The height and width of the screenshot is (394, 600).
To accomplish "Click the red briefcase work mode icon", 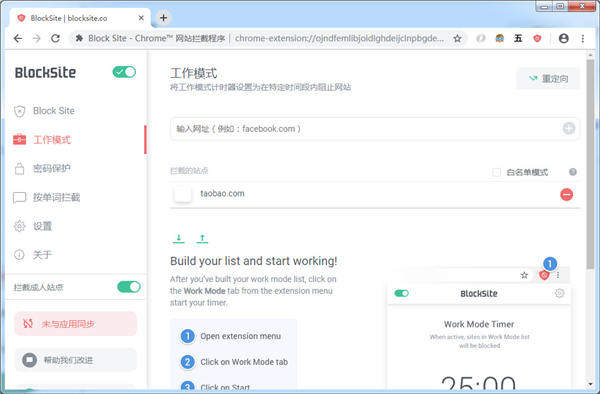I will (x=20, y=140).
